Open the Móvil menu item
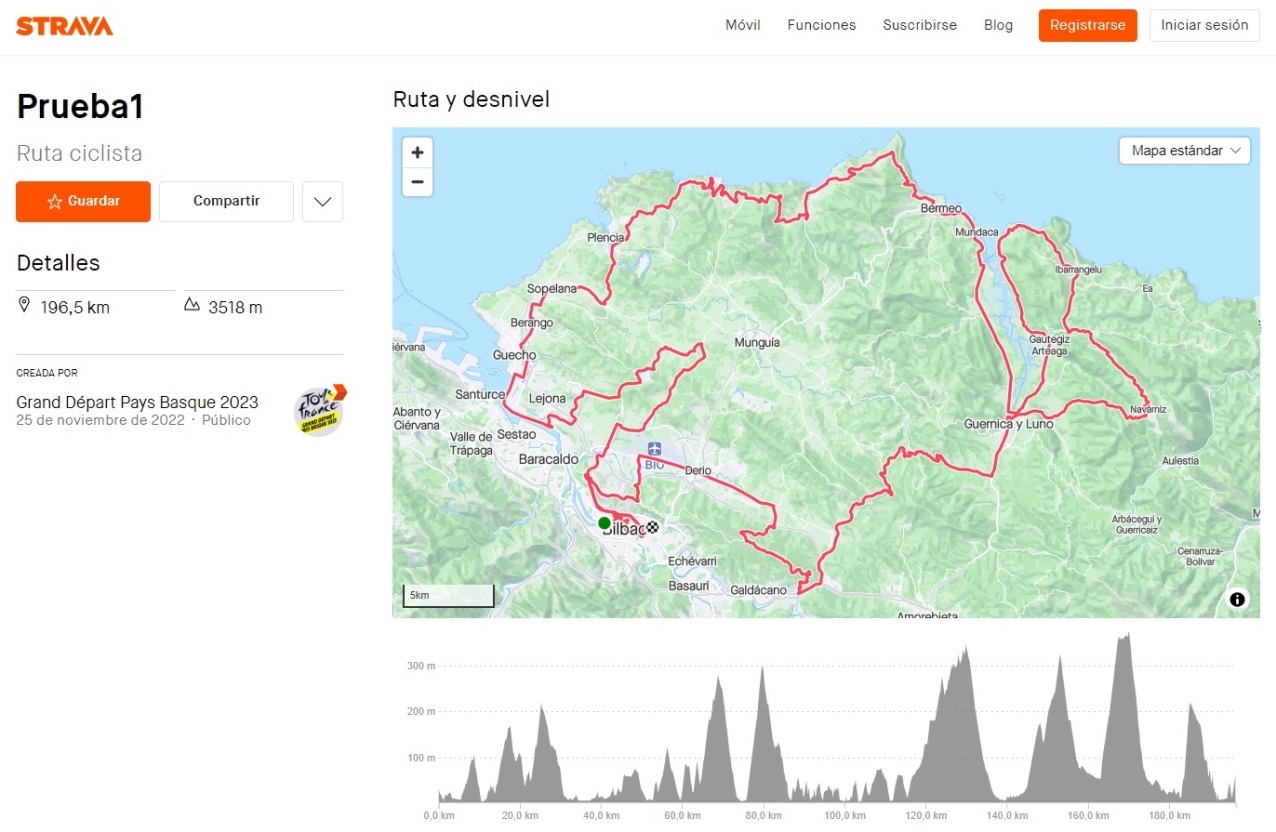Viewport: 1276px width, 832px height. click(743, 25)
